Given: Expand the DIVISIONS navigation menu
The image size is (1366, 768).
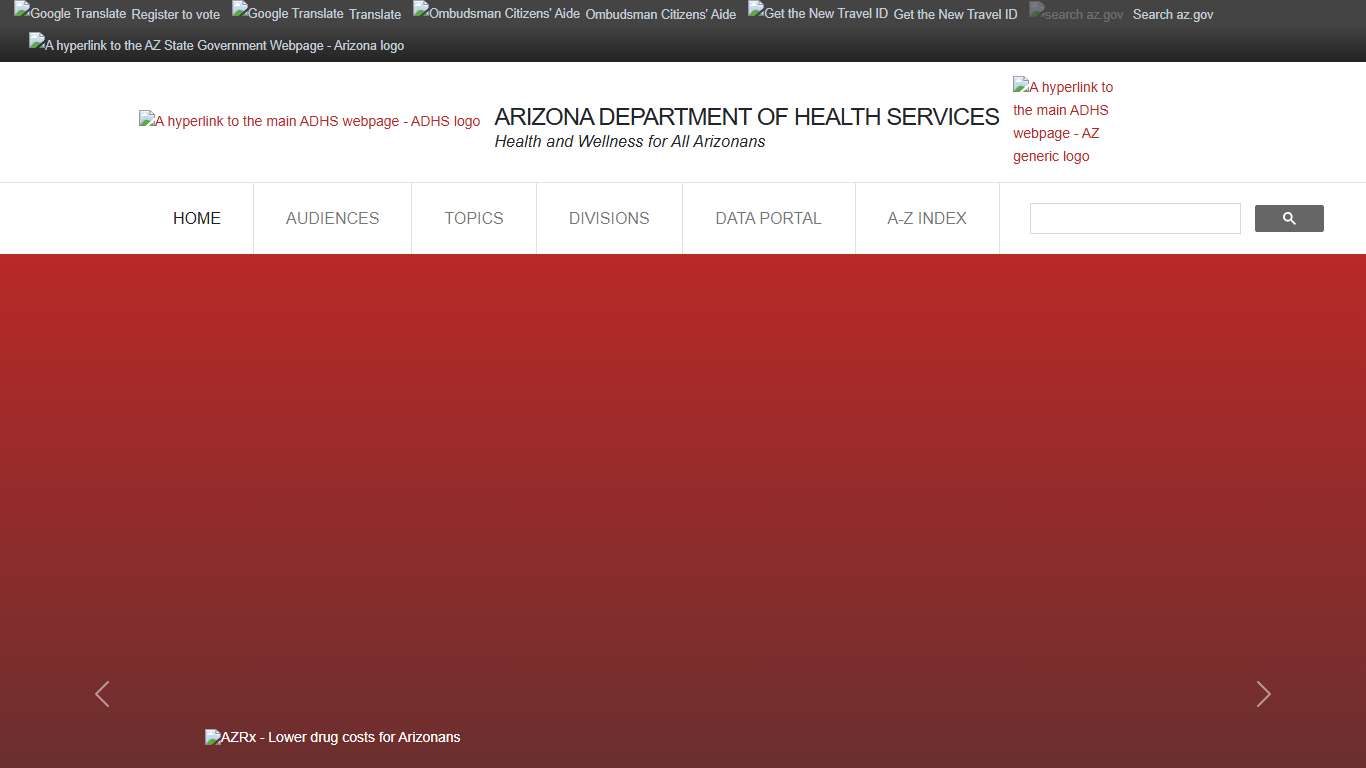Looking at the screenshot, I should (609, 218).
